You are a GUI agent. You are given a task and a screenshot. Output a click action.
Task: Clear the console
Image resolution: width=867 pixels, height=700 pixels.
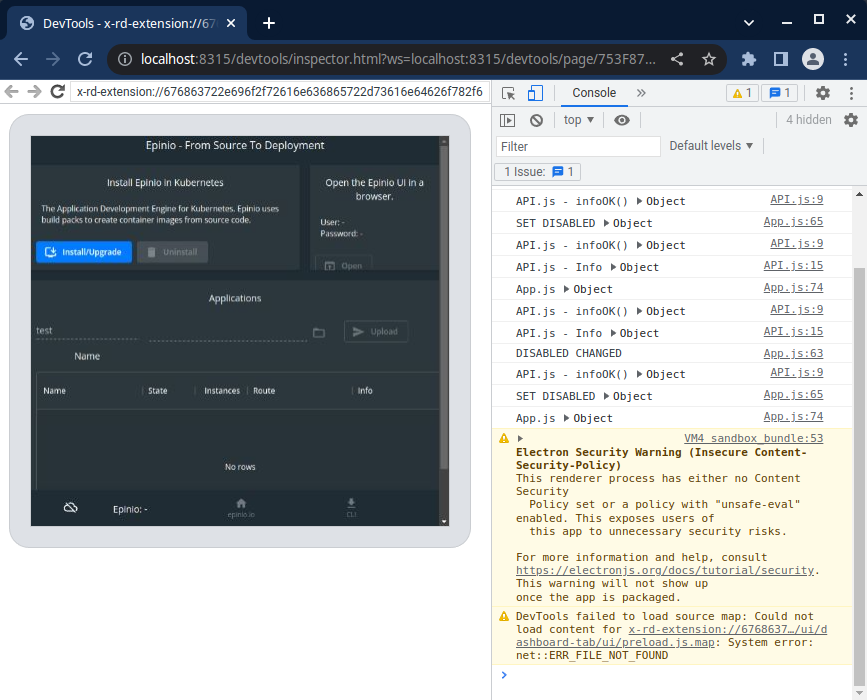click(536, 120)
